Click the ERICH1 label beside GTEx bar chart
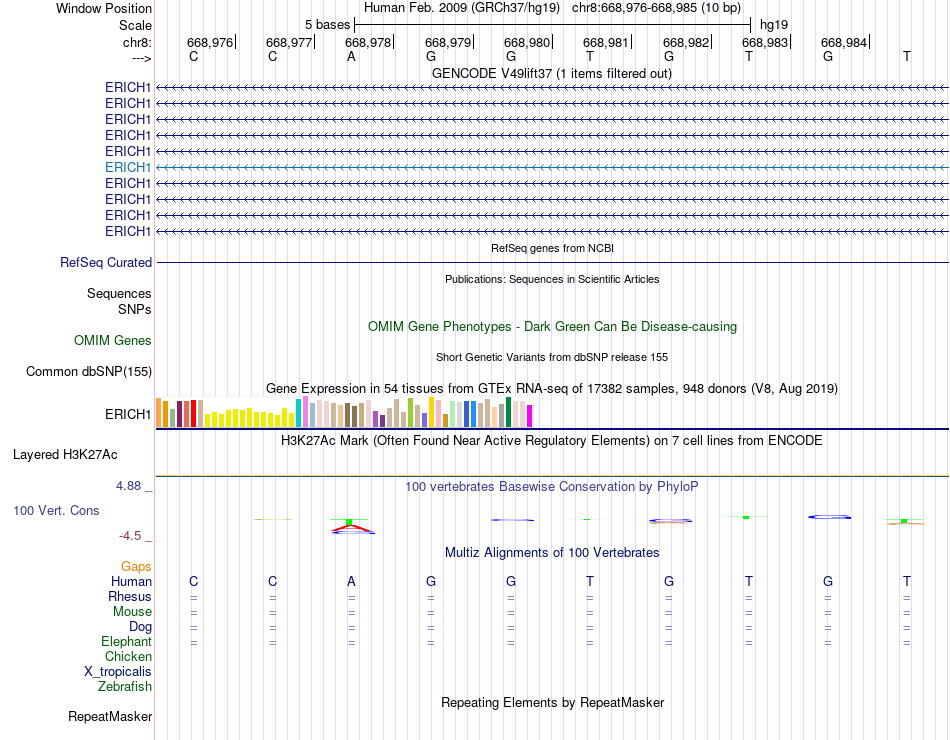This screenshot has width=950, height=740. (x=128, y=415)
